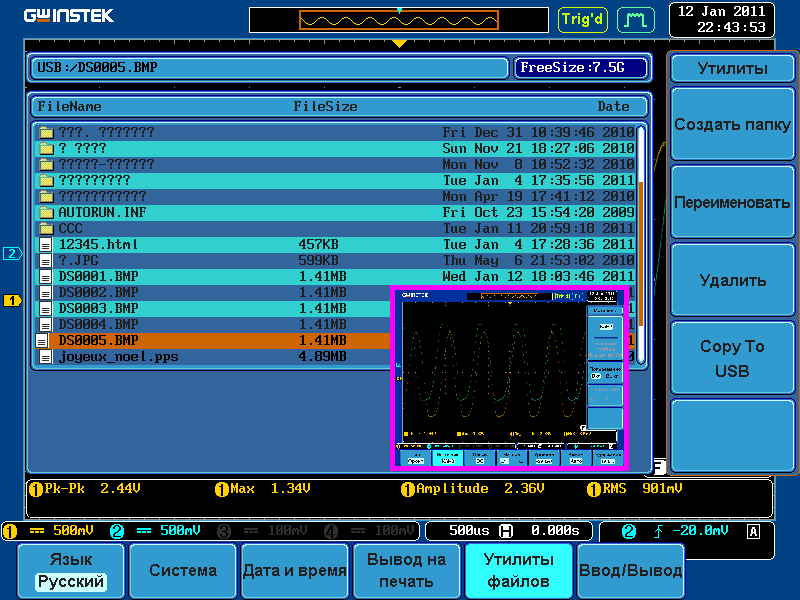
Task: Click the yellow channel 1 ground marker
Action: pos(12,300)
